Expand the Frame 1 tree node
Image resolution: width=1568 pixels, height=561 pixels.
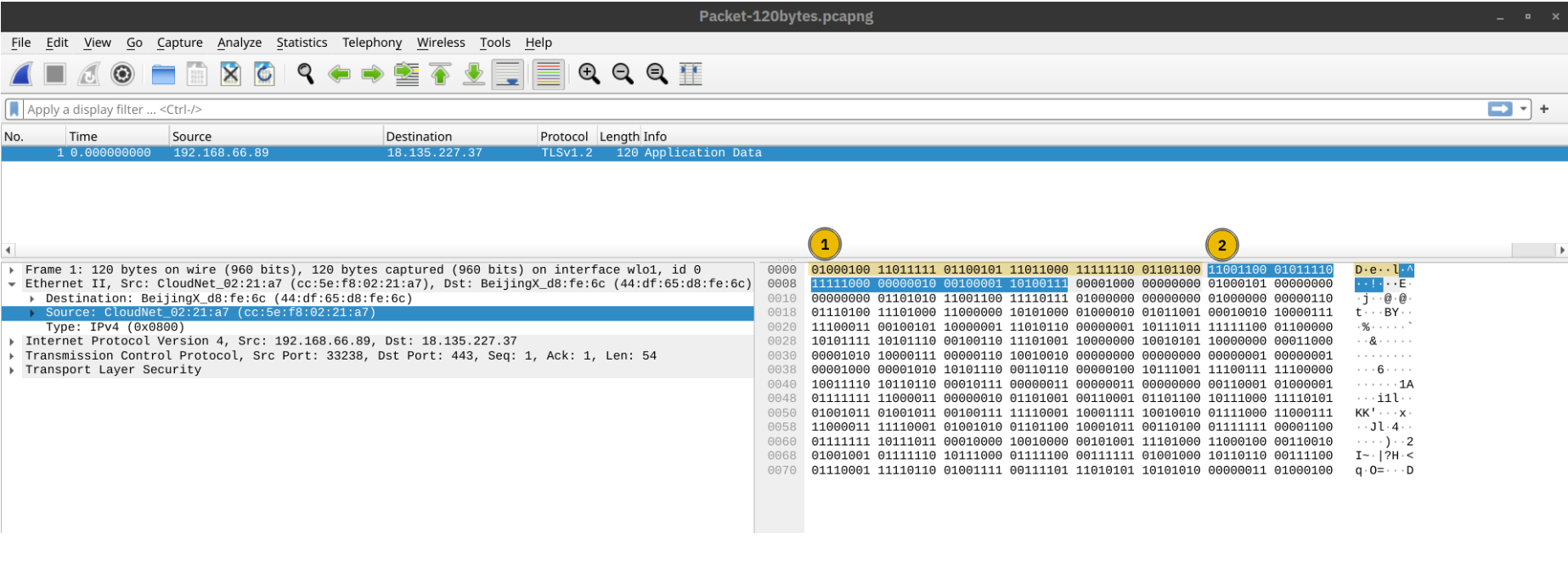[12, 270]
